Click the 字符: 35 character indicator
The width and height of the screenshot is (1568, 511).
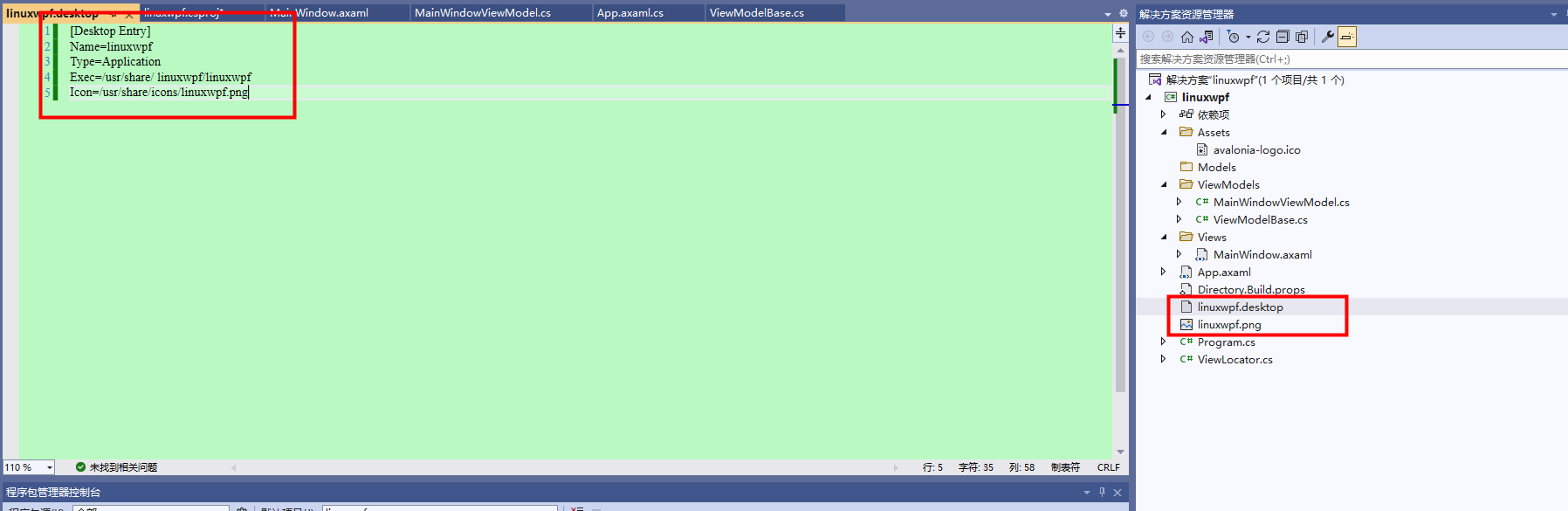tap(976, 467)
